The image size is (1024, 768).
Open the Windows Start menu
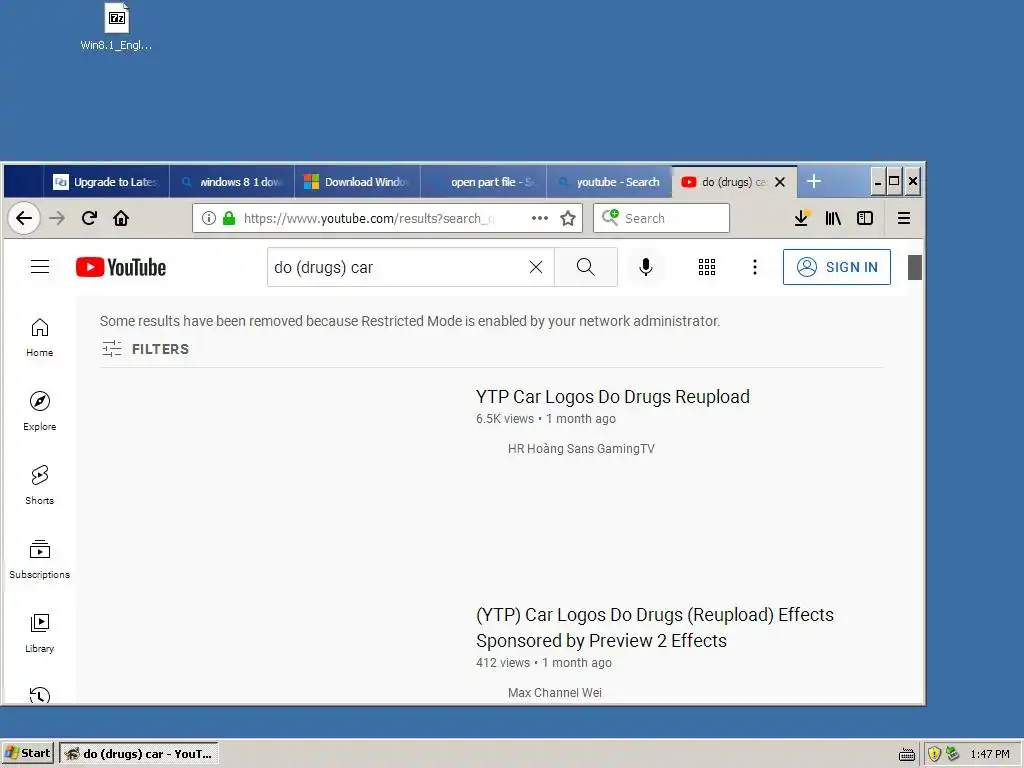[27, 754]
